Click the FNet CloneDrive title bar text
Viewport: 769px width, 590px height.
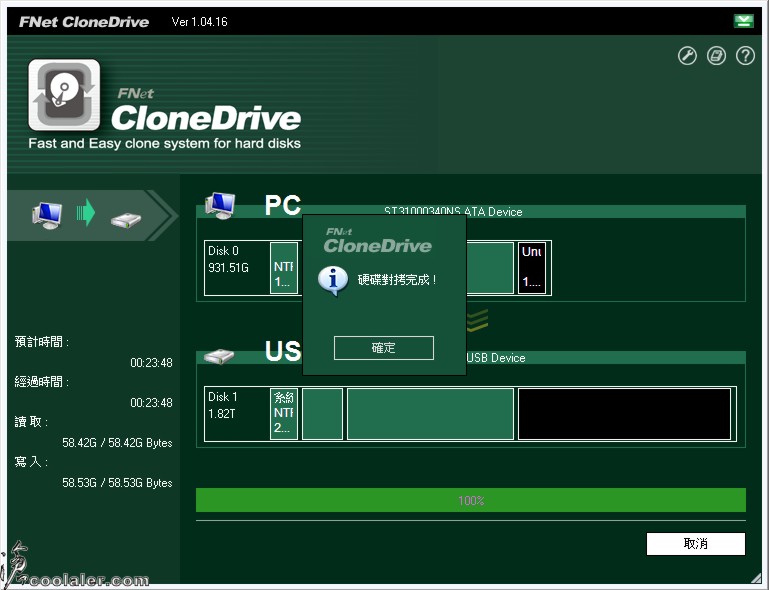84,22
